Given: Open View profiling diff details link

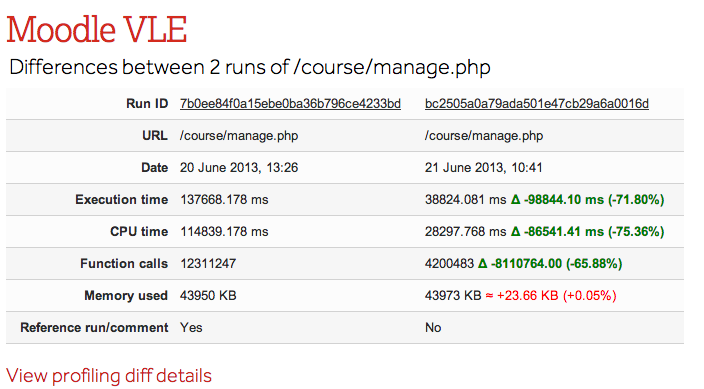Looking at the screenshot, I should (x=109, y=376).
